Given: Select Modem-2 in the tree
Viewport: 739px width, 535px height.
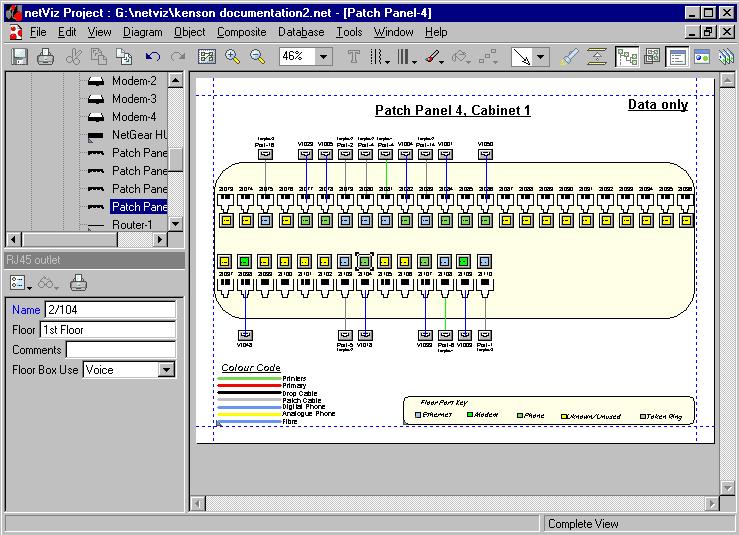Looking at the screenshot, I should pyautogui.click(x=134, y=81).
